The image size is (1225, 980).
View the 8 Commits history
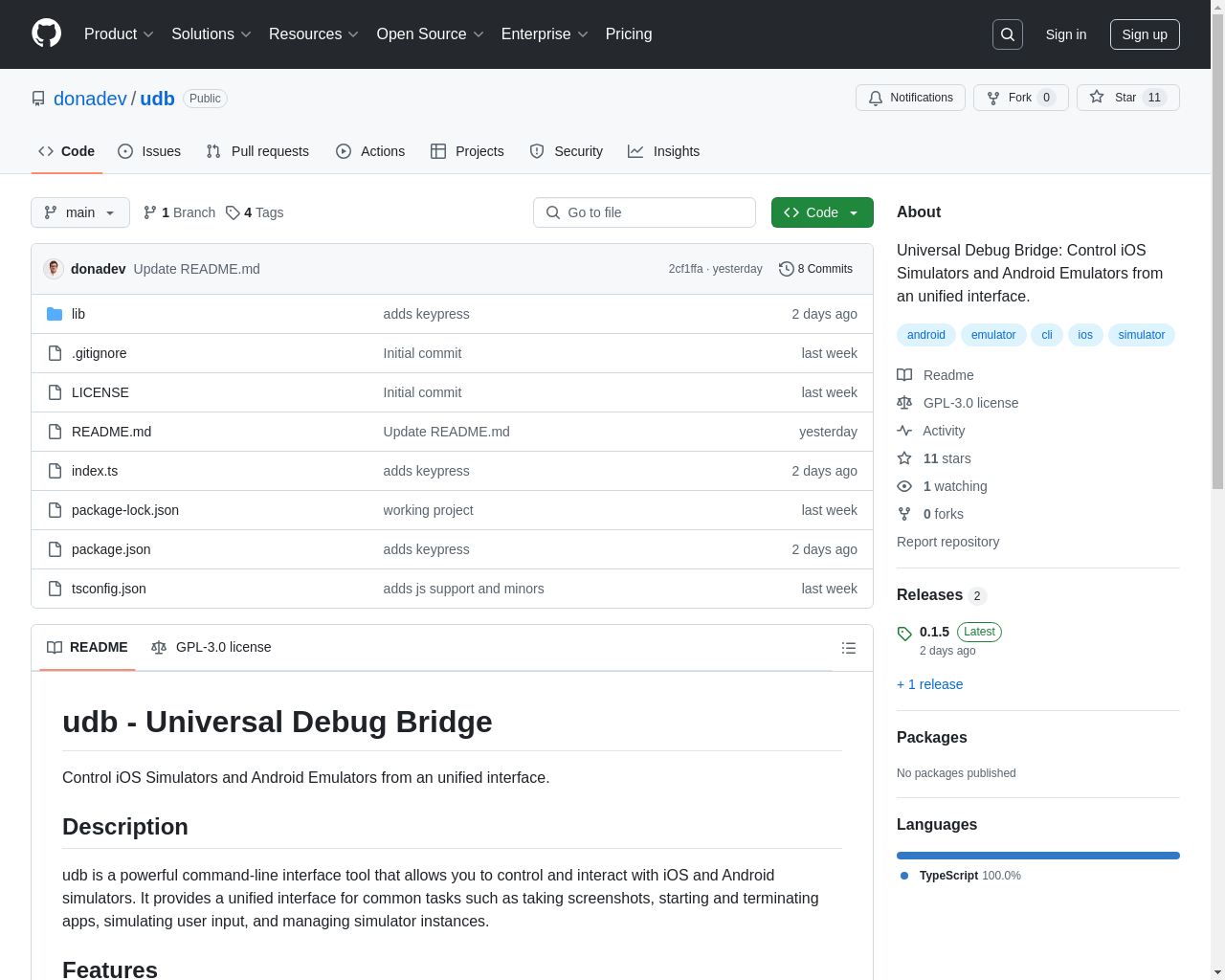pyautogui.click(x=815, y=269)
